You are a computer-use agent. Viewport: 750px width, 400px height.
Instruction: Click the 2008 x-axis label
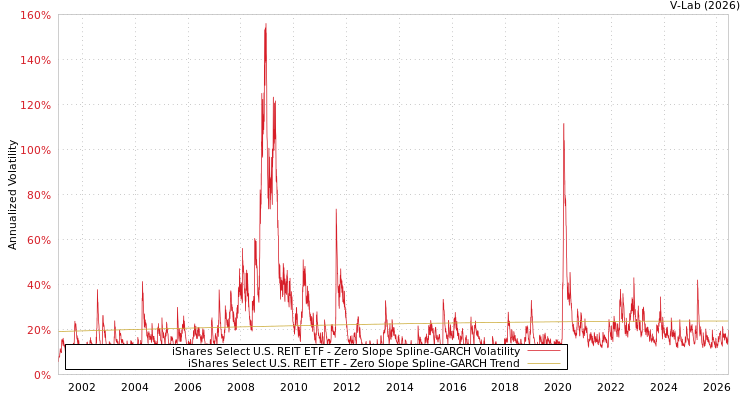tap(241, 387)
